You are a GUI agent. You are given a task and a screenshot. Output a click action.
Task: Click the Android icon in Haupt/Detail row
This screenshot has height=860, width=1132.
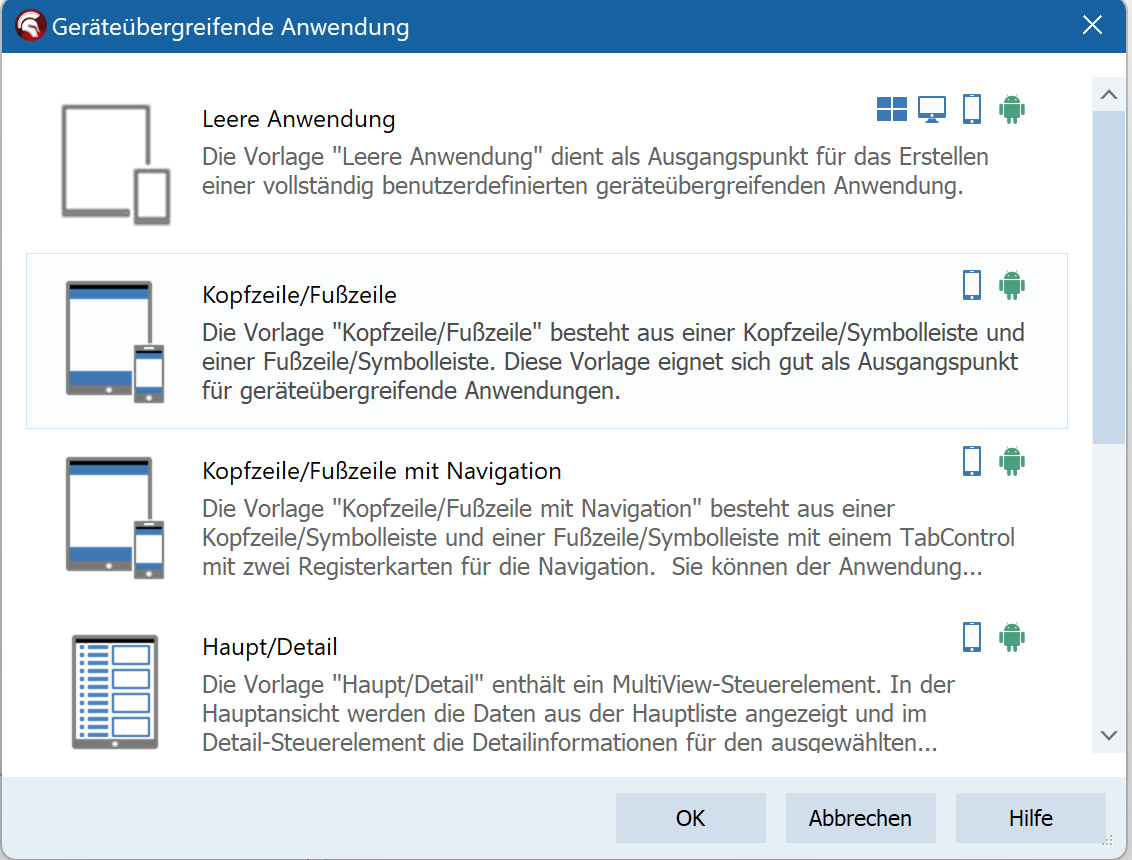(x=1012, y=637)
